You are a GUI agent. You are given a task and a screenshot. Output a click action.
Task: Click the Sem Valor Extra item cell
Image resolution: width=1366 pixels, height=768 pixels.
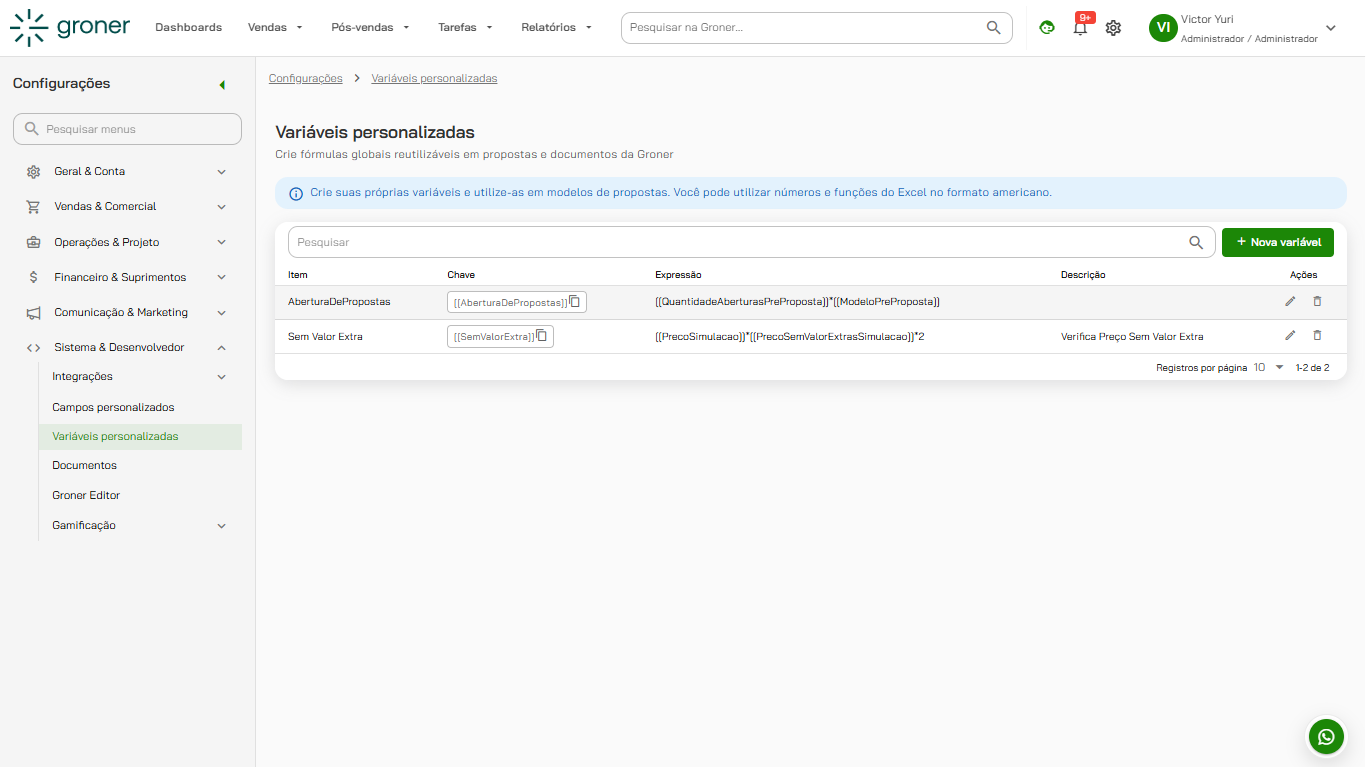tap(325, 337)
